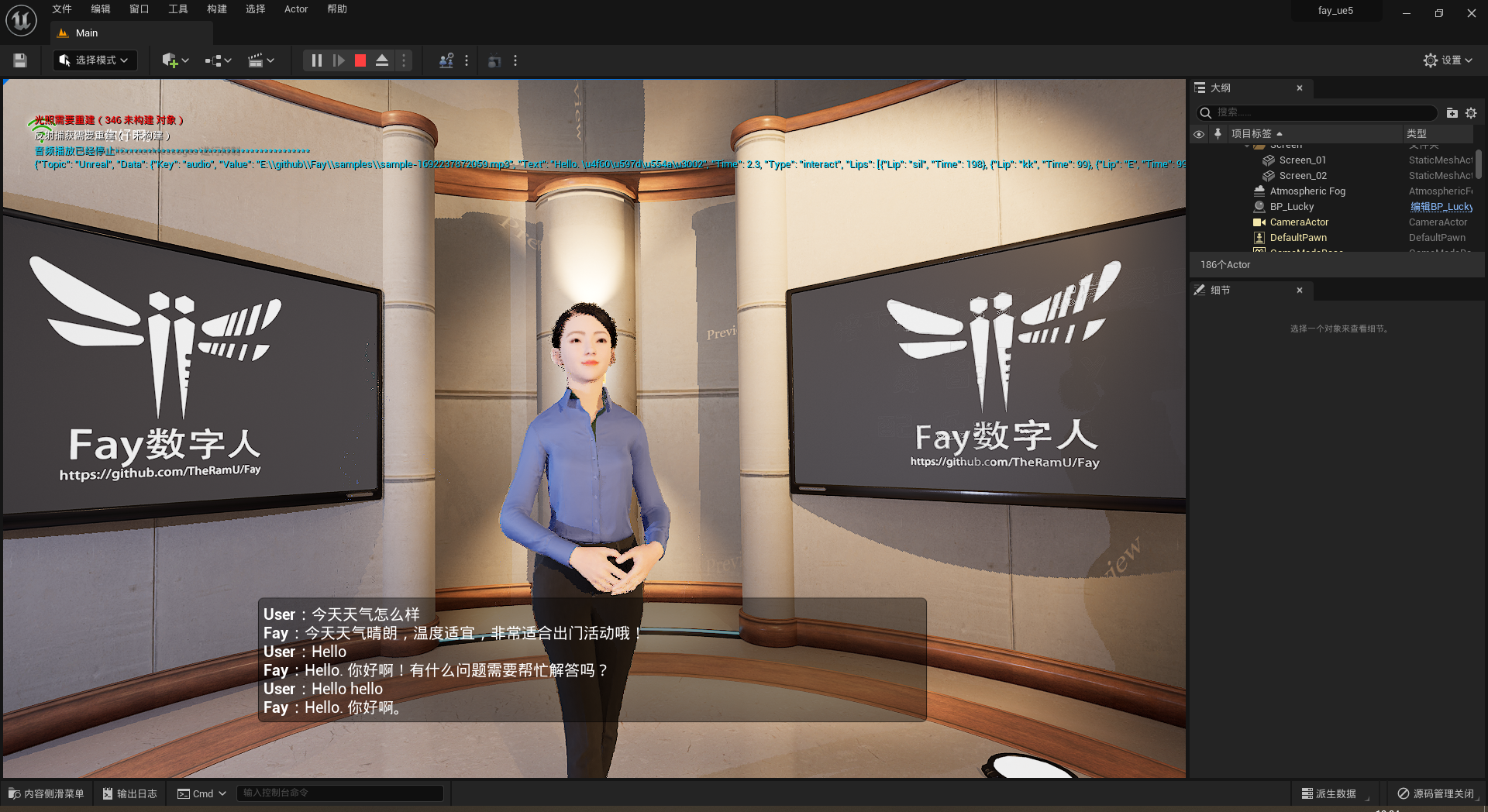Screen dimensions: 1488x812
Task: Open the options menu beside the users icon
Action: [x=467, y=60]
